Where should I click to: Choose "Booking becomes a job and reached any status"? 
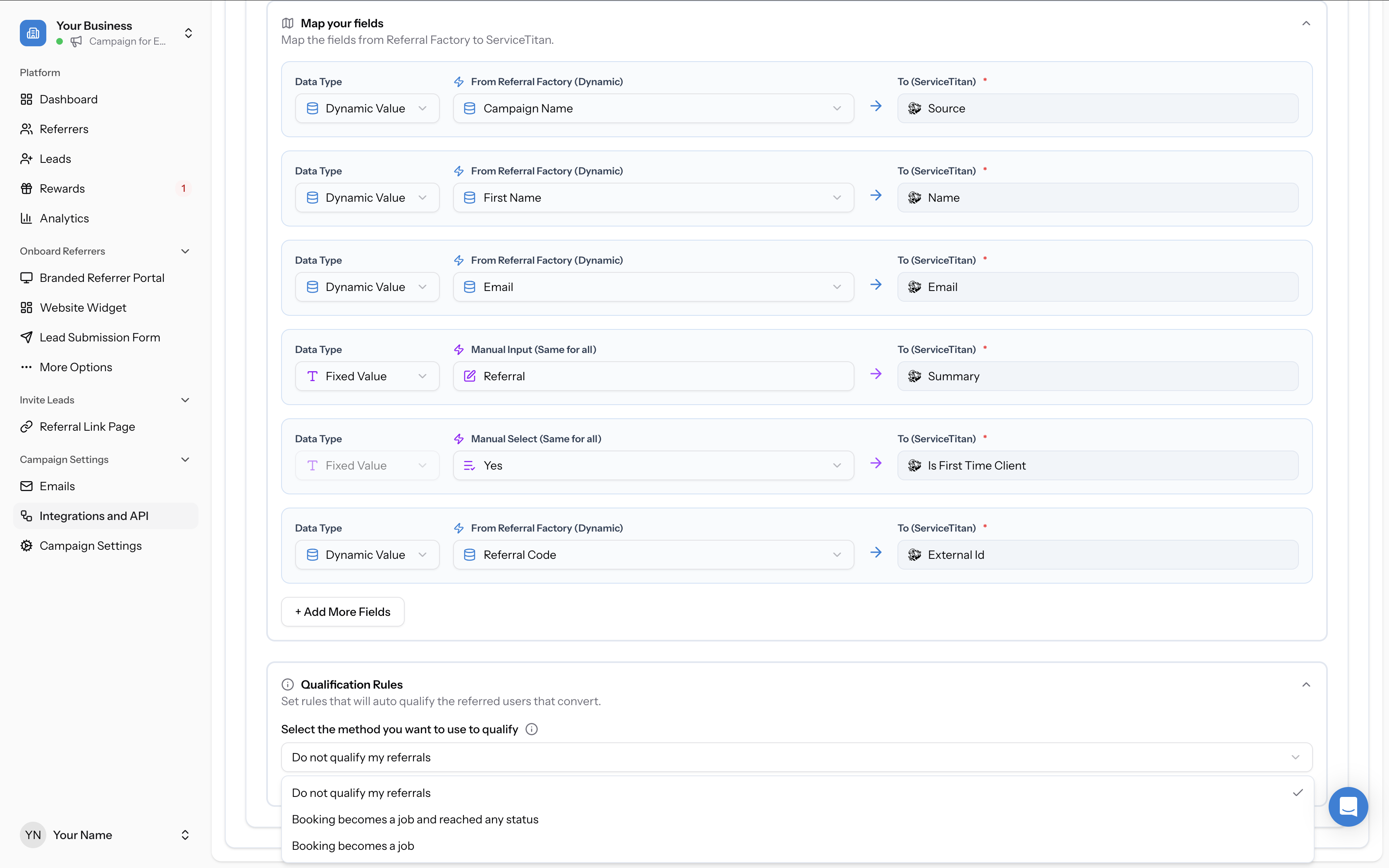tap(415, 819)
